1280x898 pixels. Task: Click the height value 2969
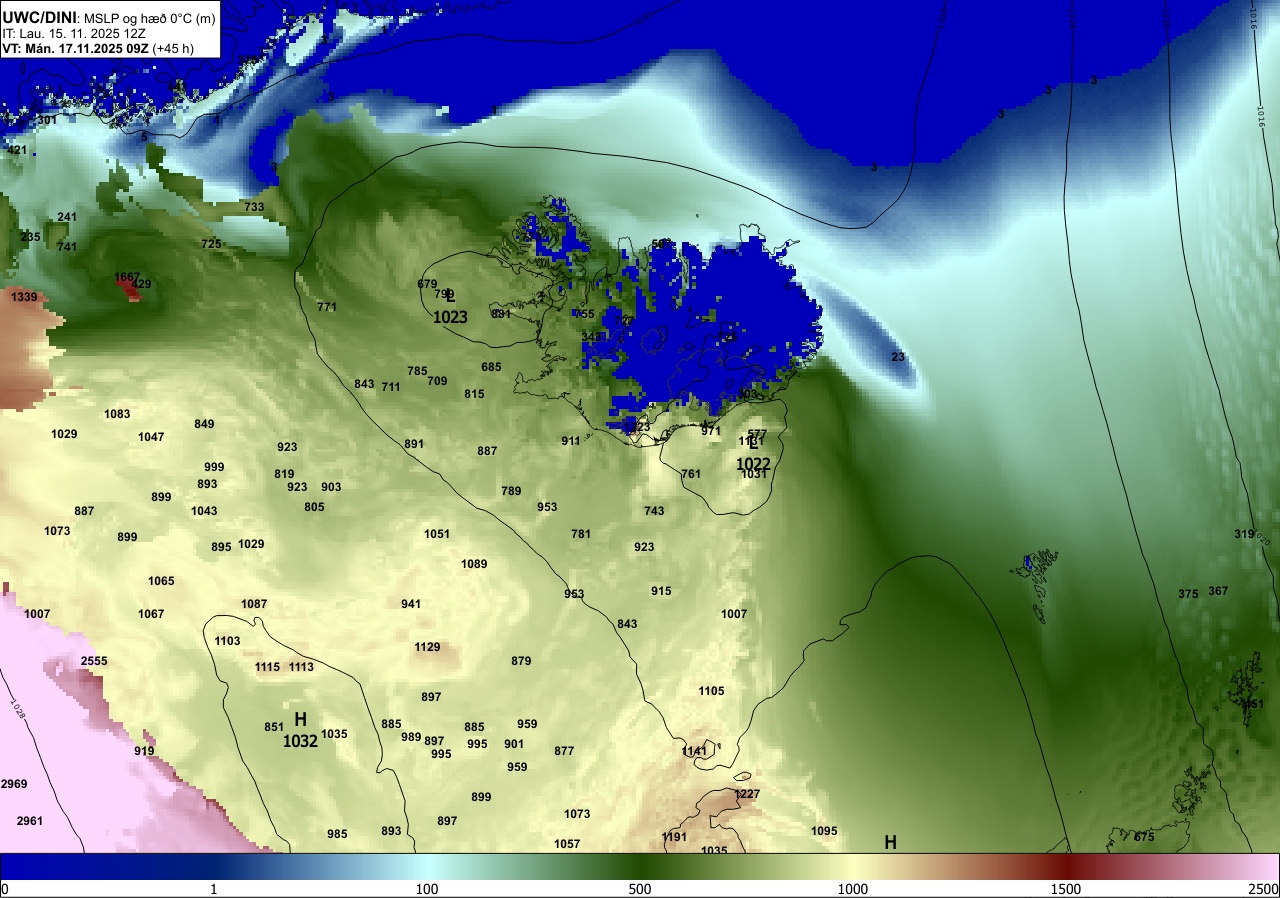14,784
